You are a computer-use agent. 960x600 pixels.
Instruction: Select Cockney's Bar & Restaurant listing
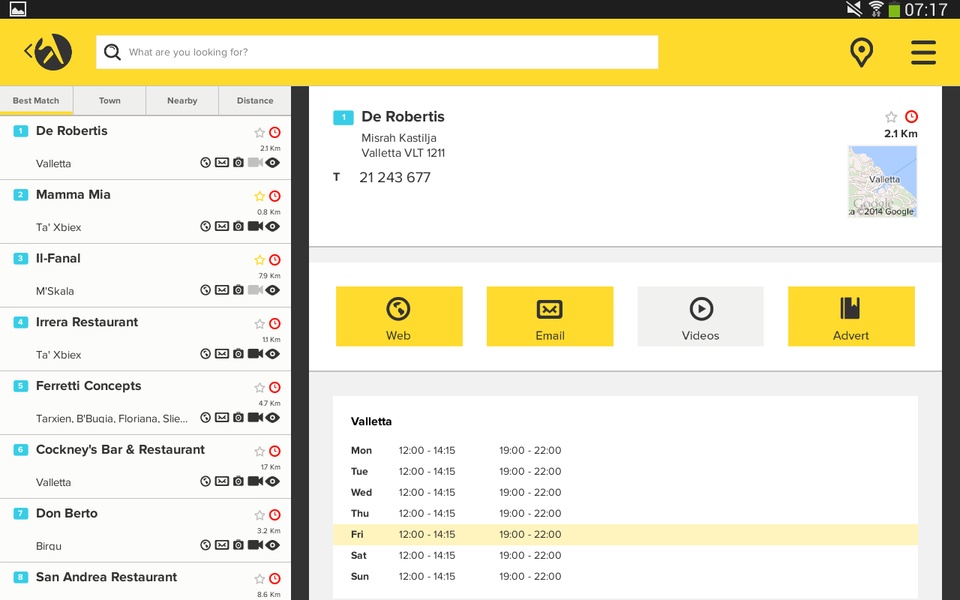click(145, 467)
